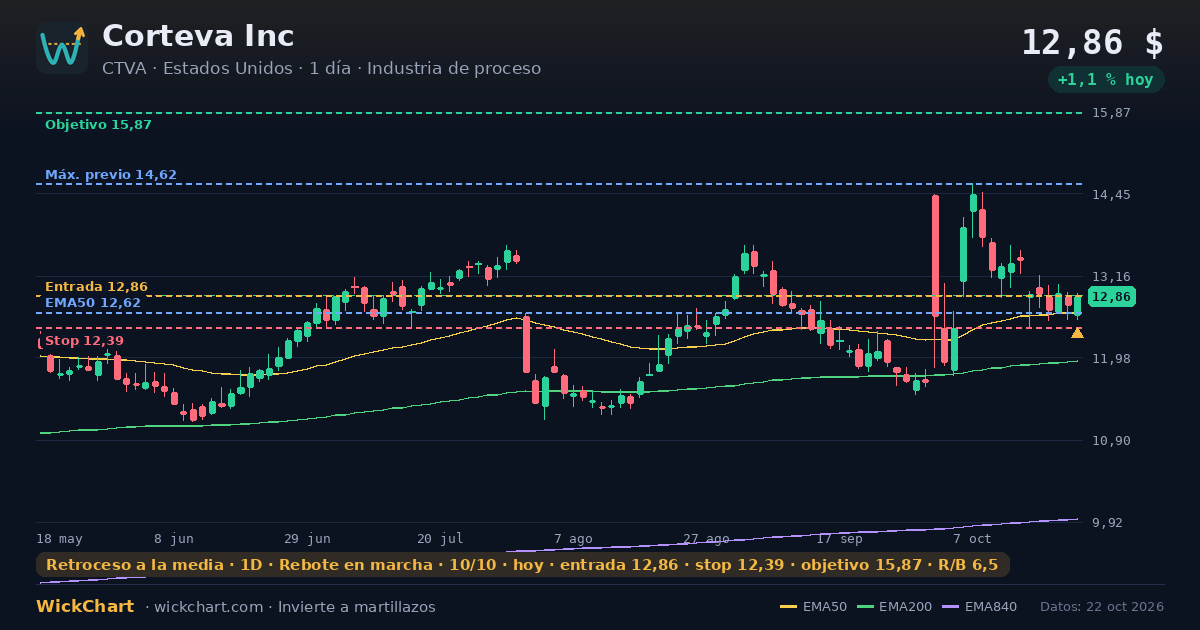Click the Retroceso a la media strategy summary banner
This screenshot has height=630, width=1200.
522,565
